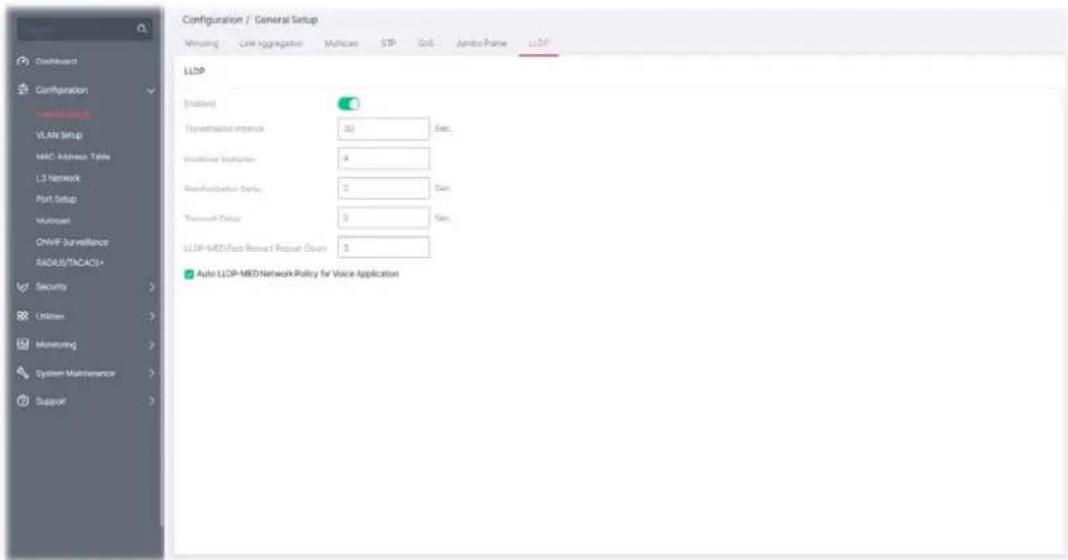Uncheck Auto LLDP-MED Network Policy for Voice Application
Viewport: 1068px width, 560px height.
coord(189,274)
